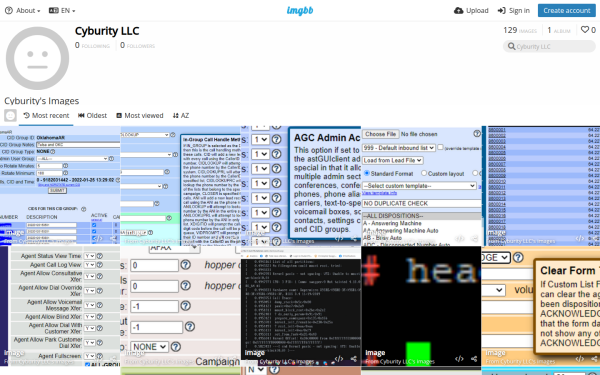Open 'Image' title on 'hea' thumbnail
Screen dimensions: 600x375
375,353
